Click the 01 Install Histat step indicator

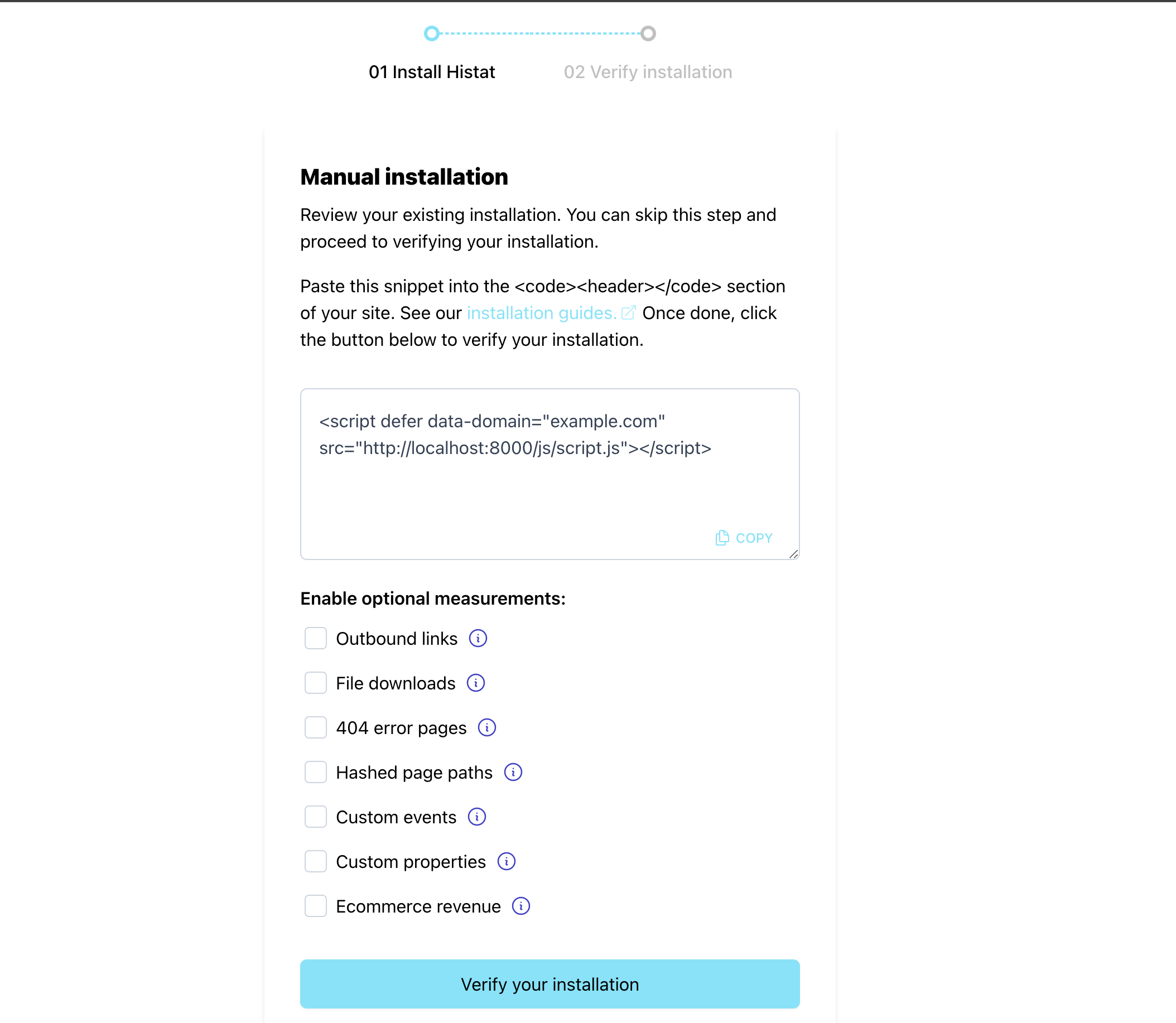[431, 32]
